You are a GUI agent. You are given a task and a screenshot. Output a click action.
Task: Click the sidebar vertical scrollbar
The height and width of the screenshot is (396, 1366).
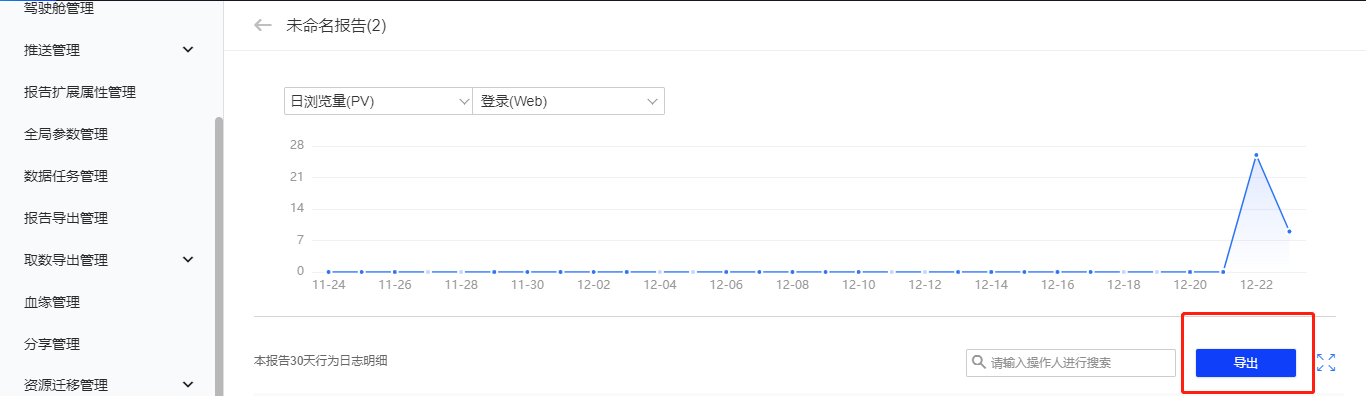219,256
